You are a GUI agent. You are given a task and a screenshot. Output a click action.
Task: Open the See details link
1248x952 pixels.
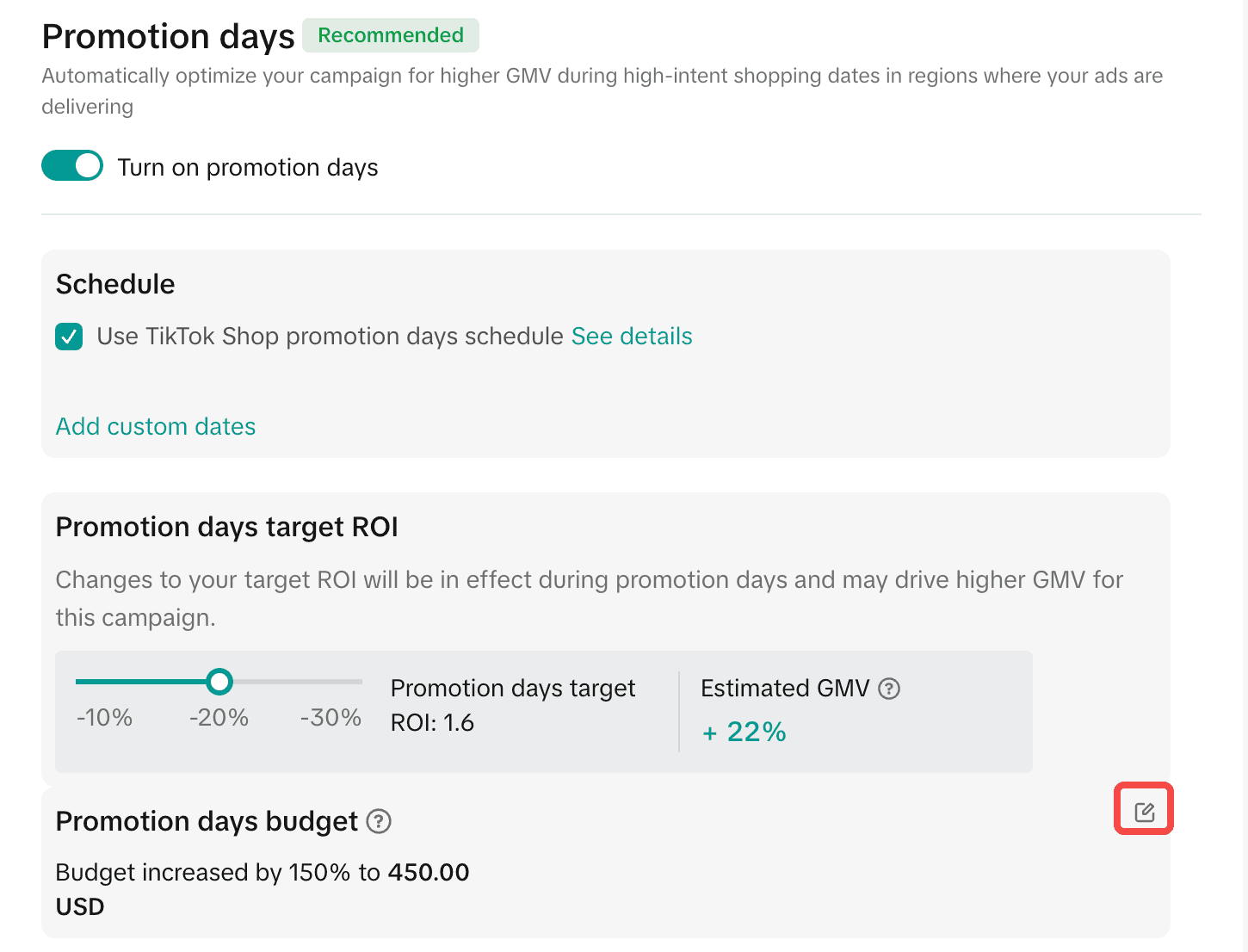pos(631,337)
